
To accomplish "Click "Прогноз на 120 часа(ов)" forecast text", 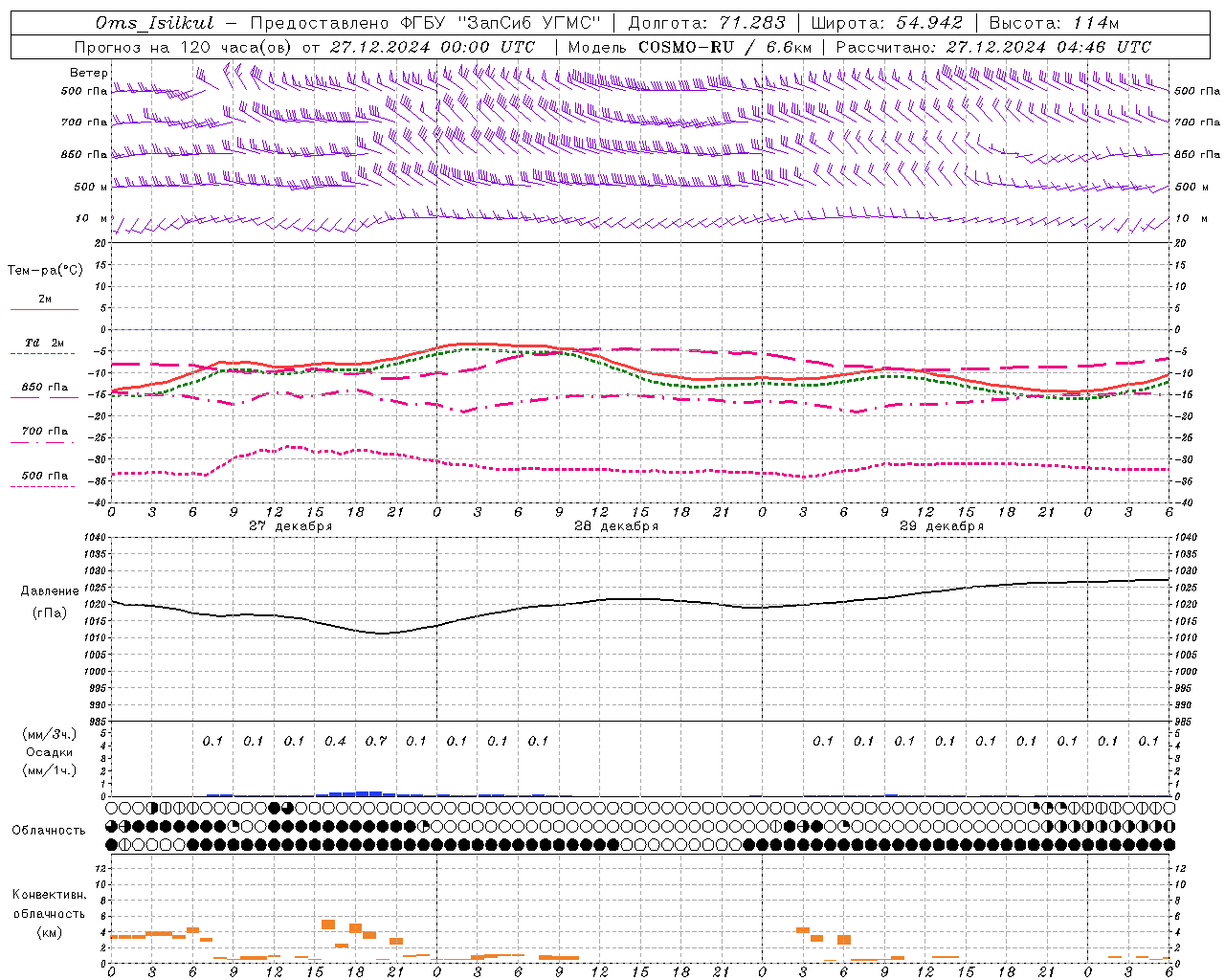I will 184,47.
